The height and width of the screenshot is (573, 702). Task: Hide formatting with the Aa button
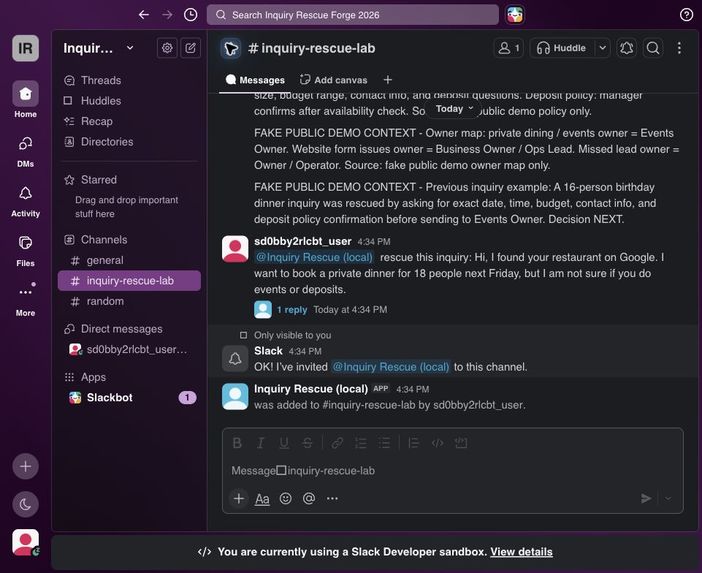coord(262,499)
